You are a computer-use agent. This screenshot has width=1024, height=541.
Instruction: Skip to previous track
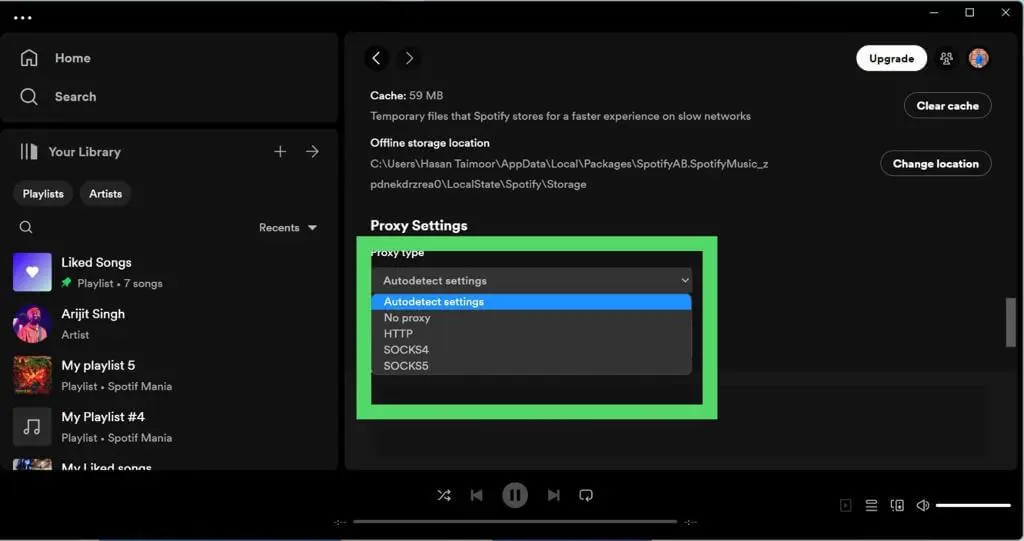(477, 495)
